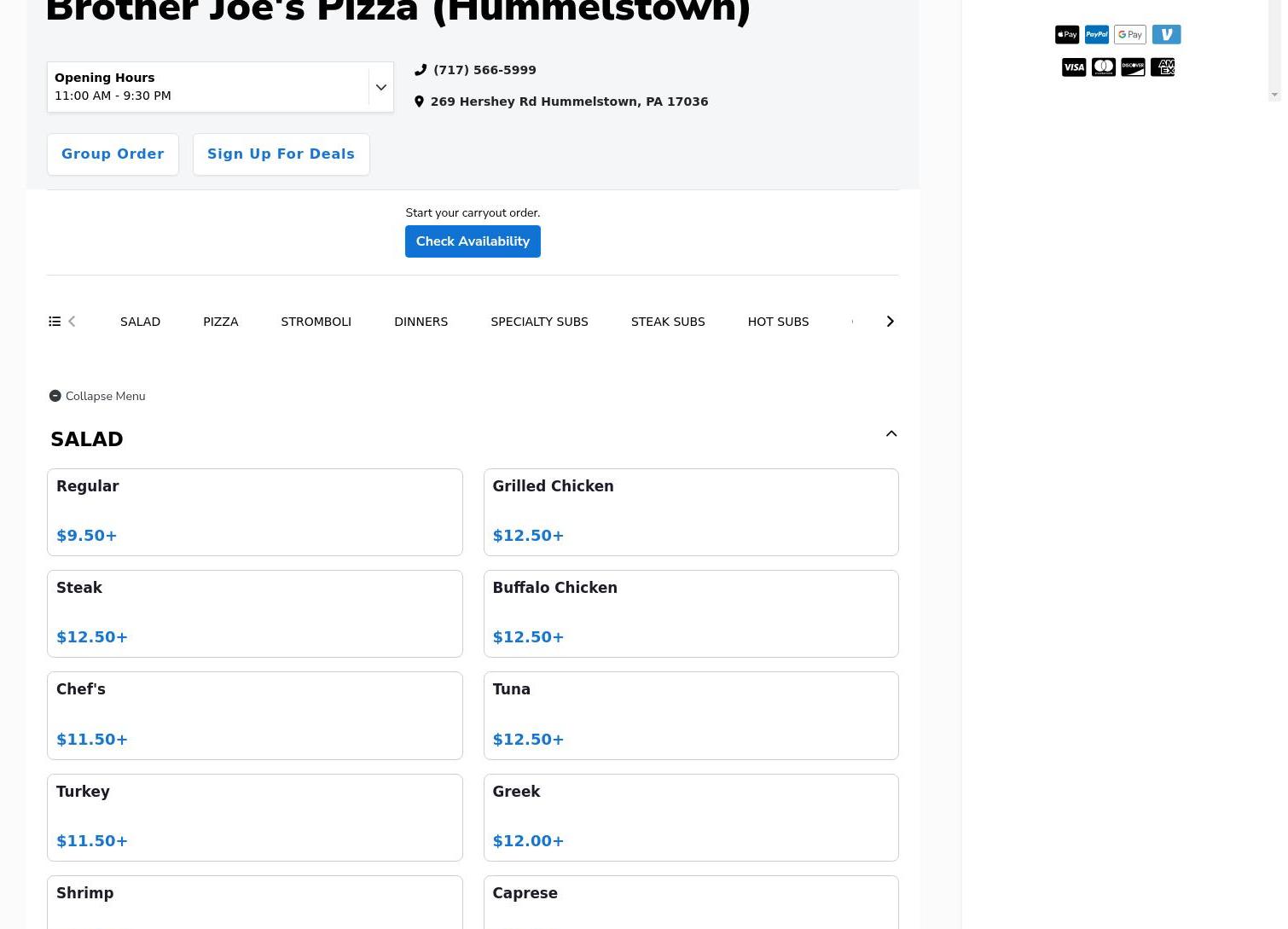Open the Buffalo Chicken salad item card
This screenshot has width=1288, height=929.
point(691,614)
